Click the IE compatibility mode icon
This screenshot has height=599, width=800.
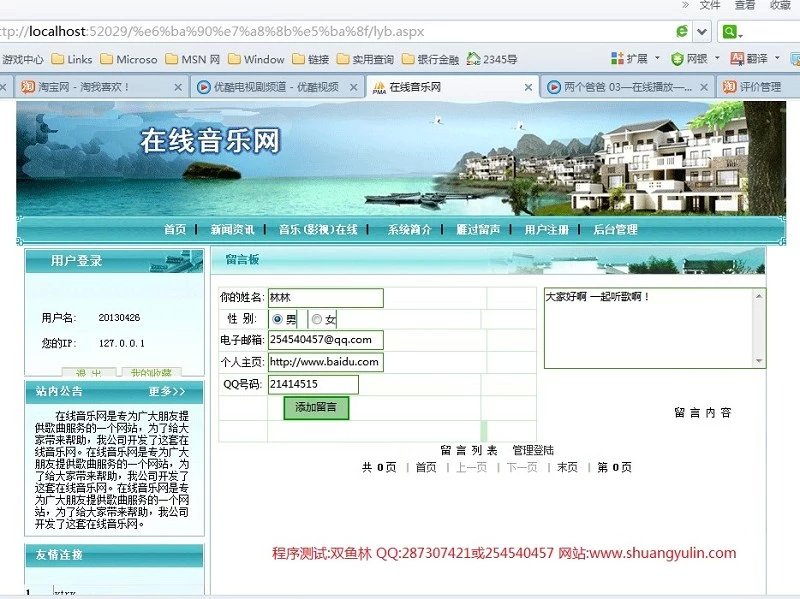pyautogui.click(x=682, y=32)
